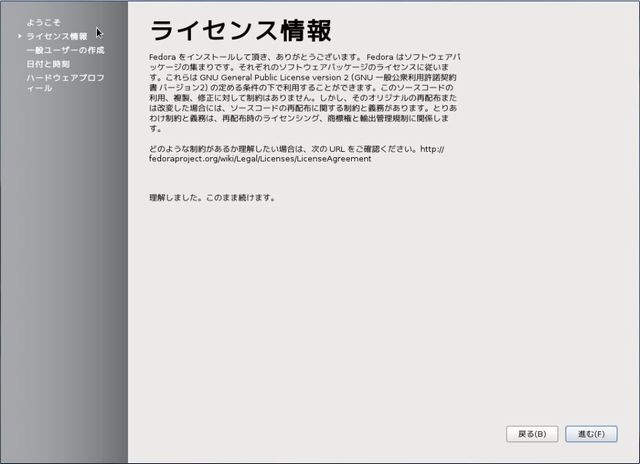Select ハードウェアプロフィール sidebar step

65,83
